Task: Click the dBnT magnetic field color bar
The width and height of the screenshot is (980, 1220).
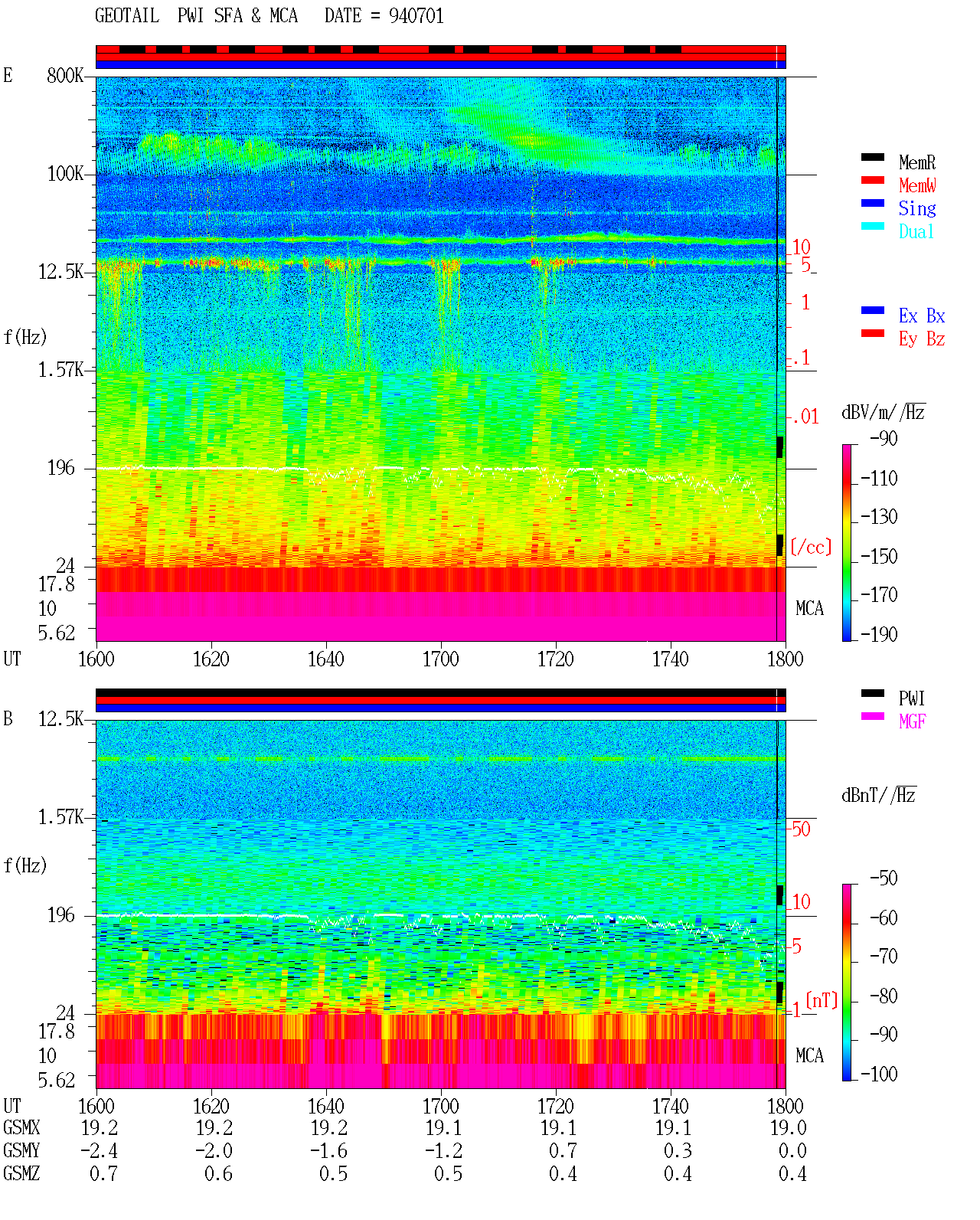Action: [847, 983]
